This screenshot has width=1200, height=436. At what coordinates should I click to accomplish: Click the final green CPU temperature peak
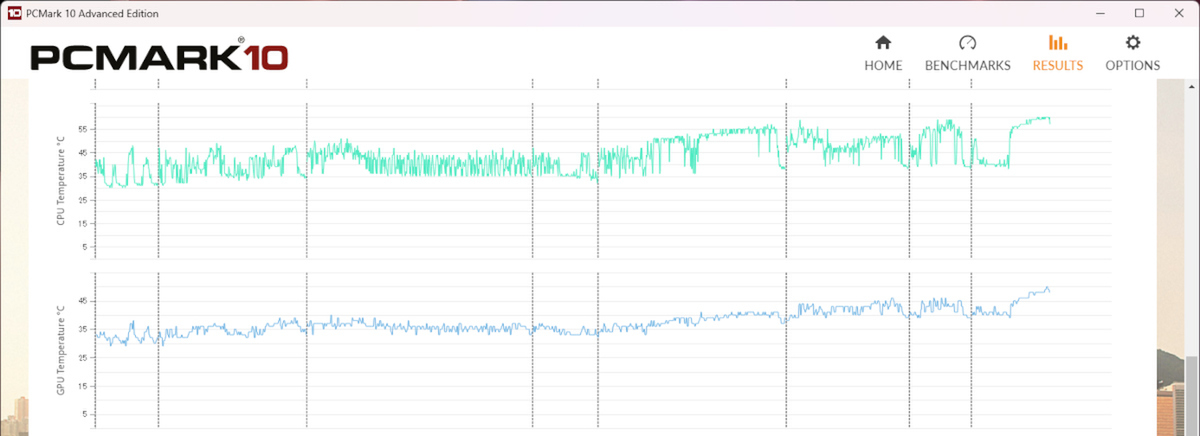click(1044, 118)
